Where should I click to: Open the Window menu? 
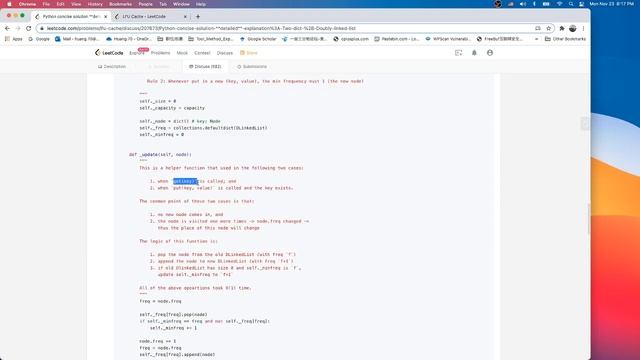pos(181,4)
